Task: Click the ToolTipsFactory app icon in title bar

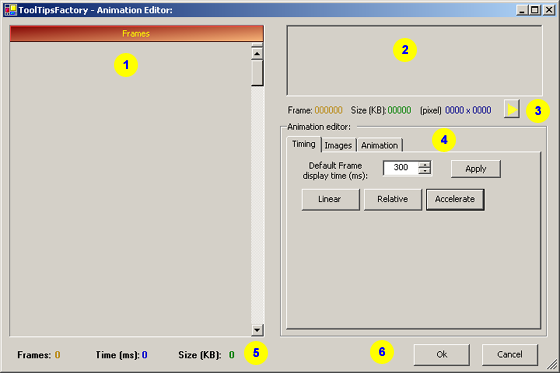Action: [10, 10]
